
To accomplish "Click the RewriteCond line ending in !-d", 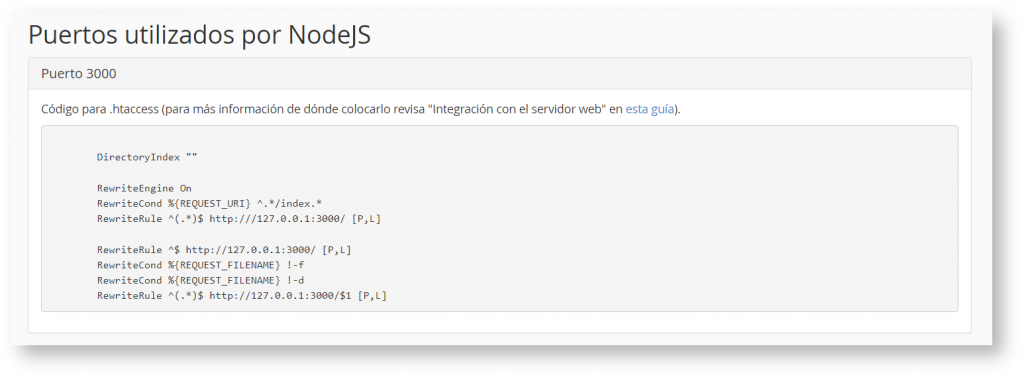I will pos(200,280).
